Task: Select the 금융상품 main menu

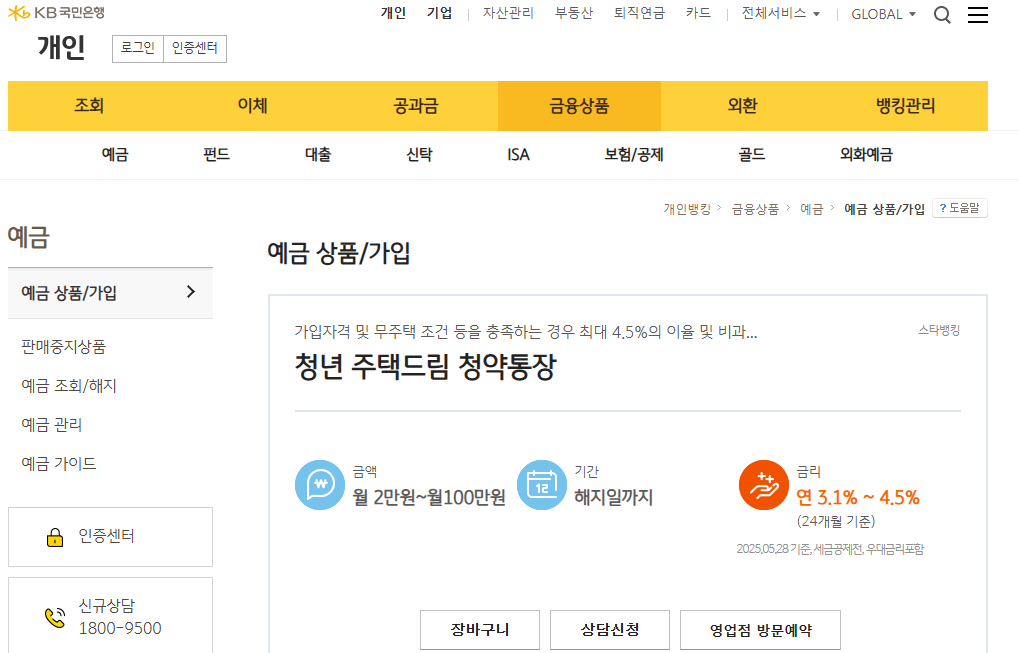Action: (x=579, y=106)
